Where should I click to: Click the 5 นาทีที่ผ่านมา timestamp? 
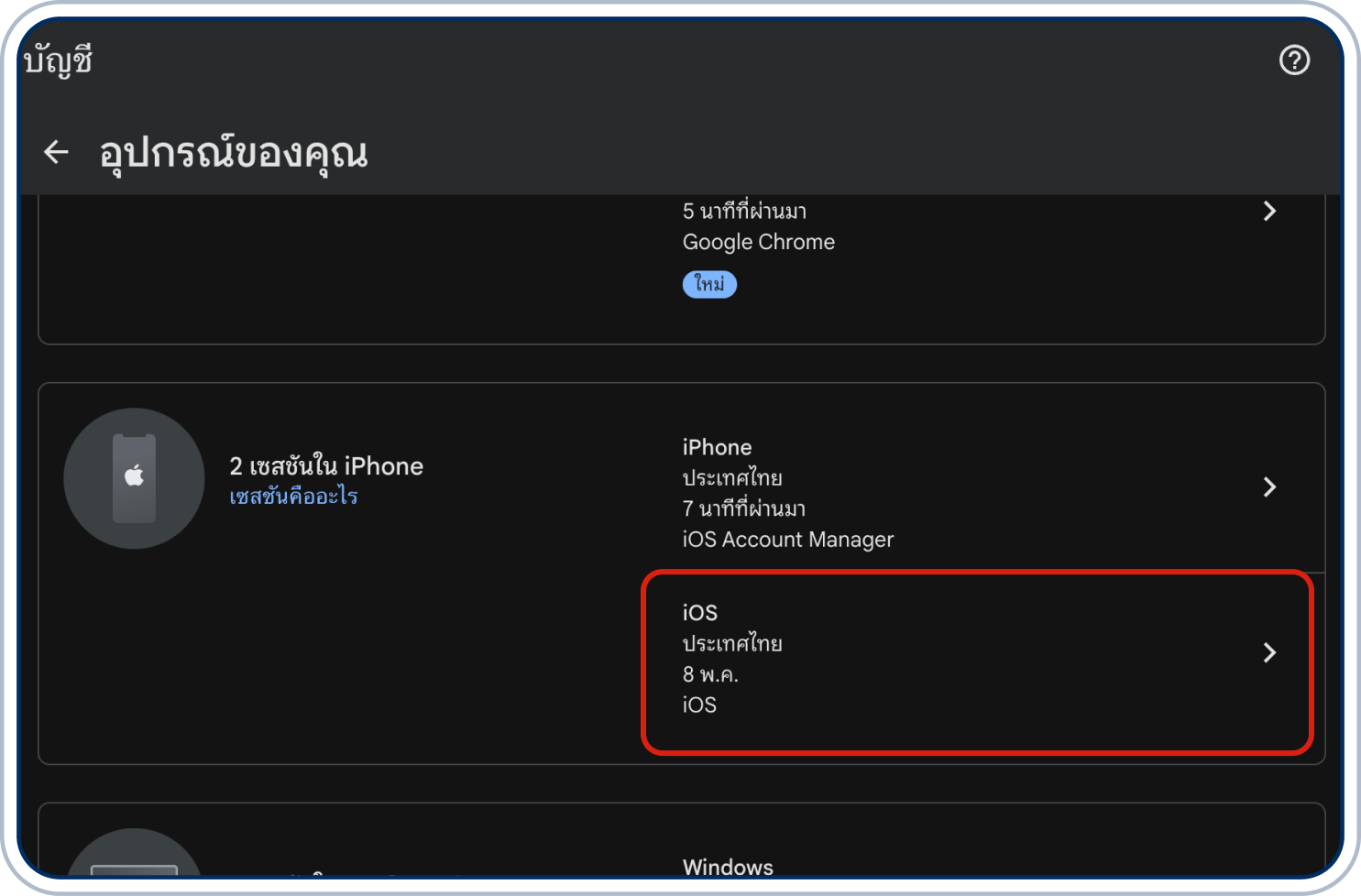click(744, 212)
